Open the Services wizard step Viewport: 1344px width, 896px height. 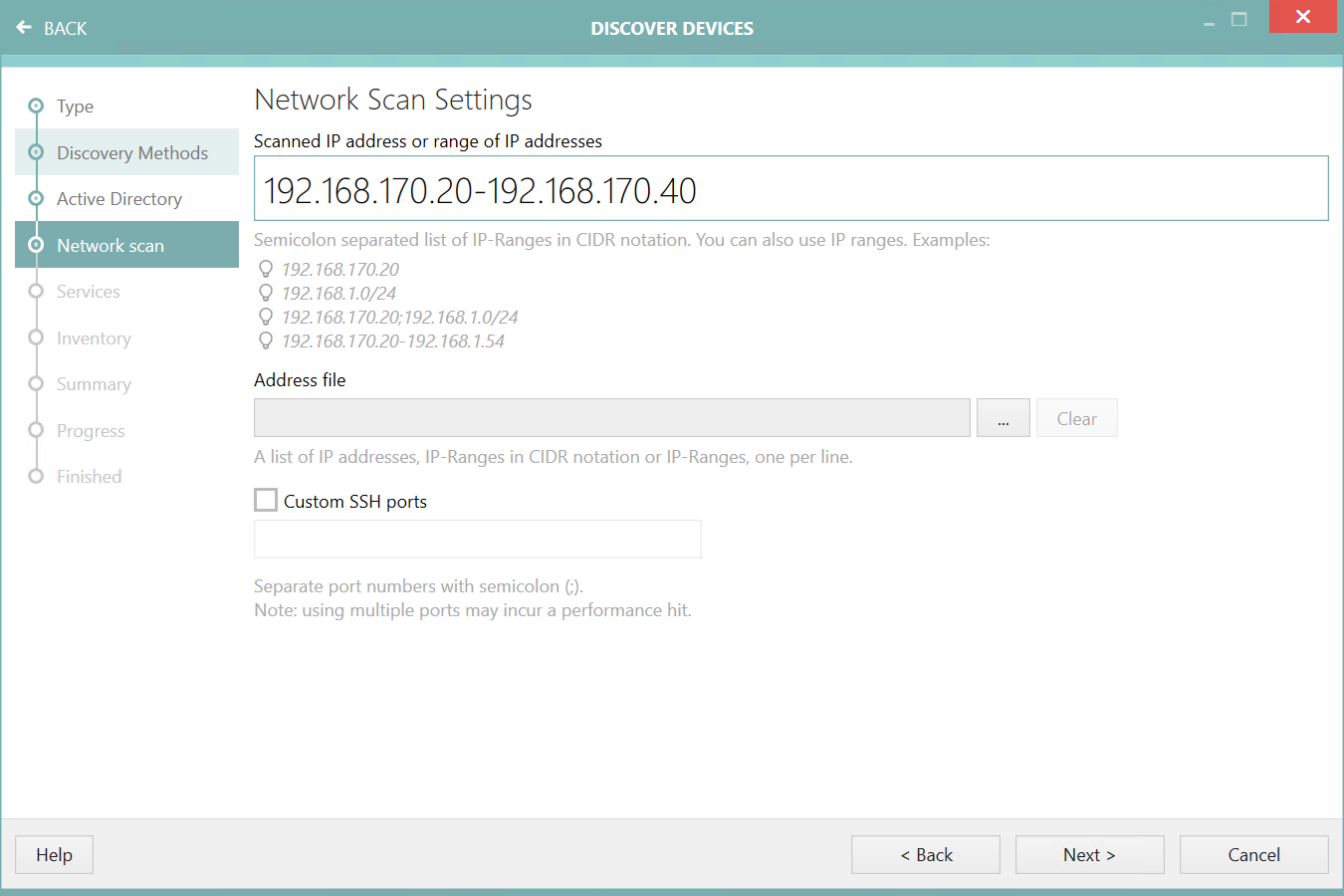click(88, 291)
